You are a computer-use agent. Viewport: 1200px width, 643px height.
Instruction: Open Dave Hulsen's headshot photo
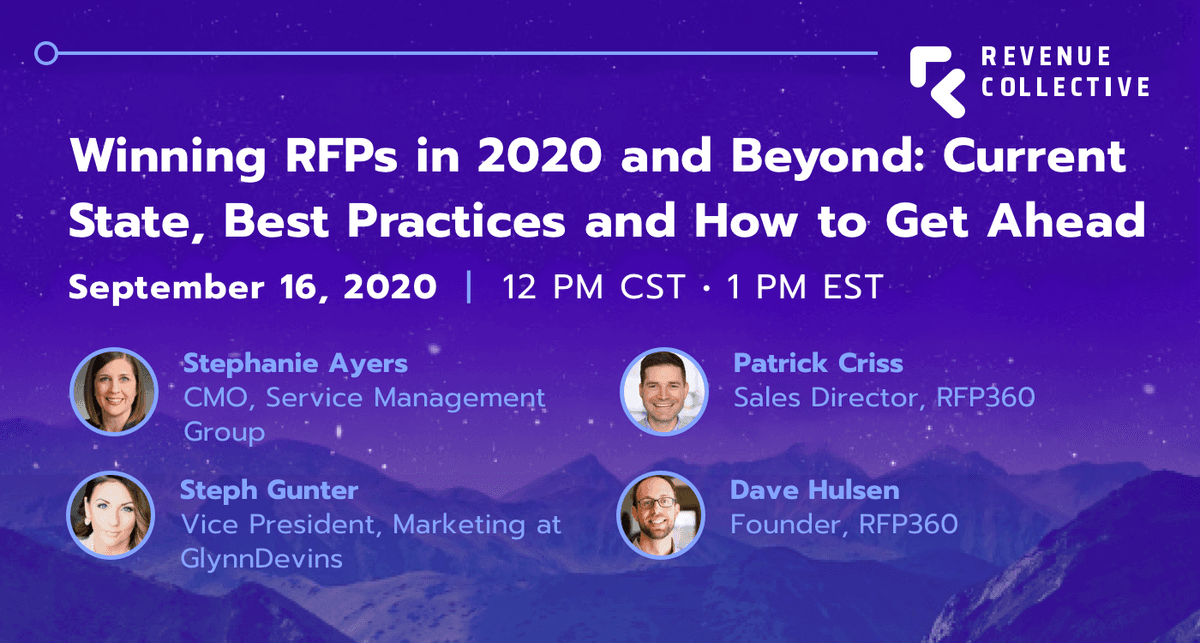661,515
